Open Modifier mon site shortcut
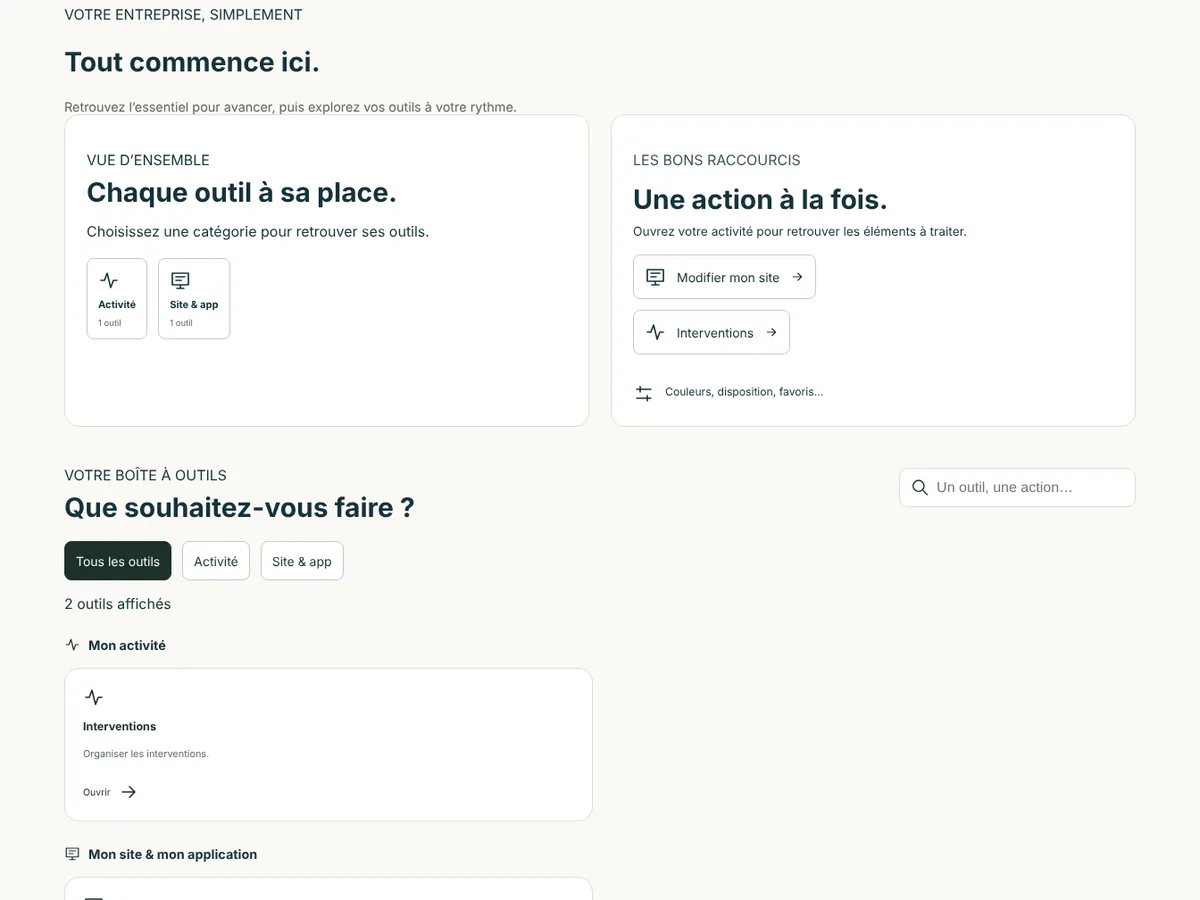 (724, 277)
